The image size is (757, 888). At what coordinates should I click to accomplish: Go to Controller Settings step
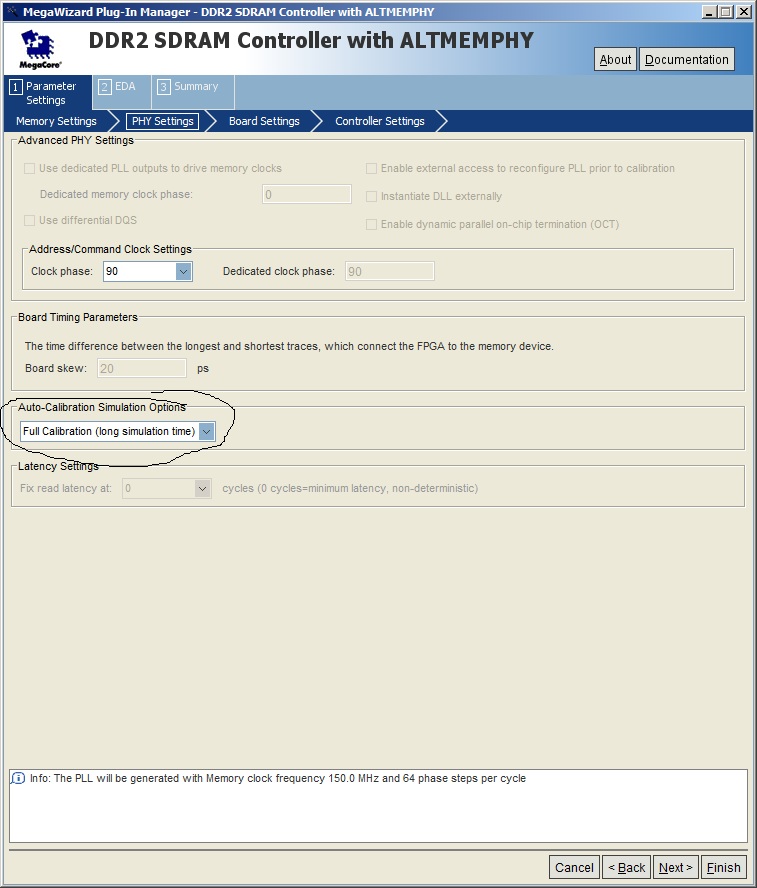click(x=379, y=121)
